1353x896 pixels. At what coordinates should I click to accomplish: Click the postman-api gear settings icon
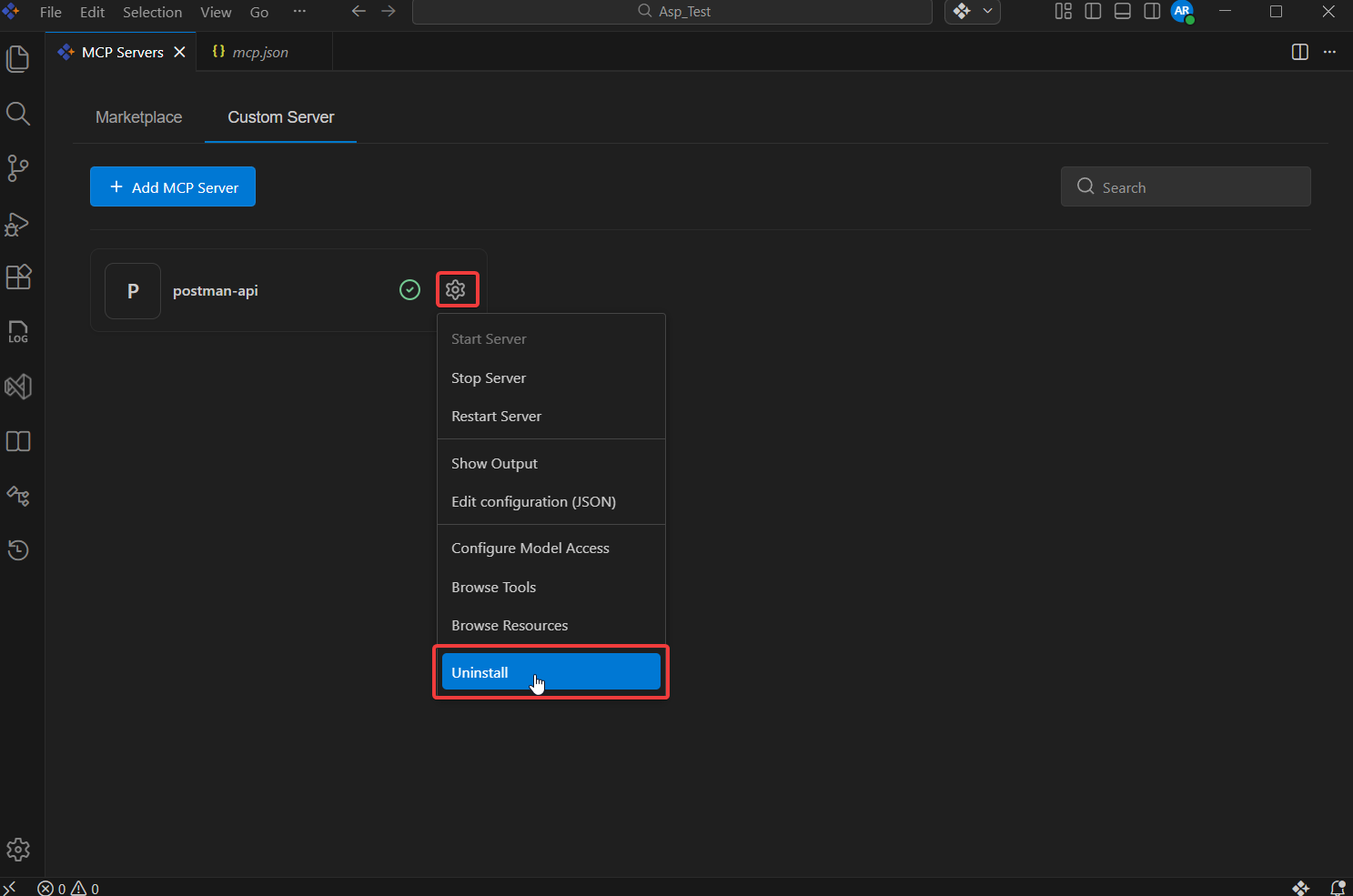point(456,289)
